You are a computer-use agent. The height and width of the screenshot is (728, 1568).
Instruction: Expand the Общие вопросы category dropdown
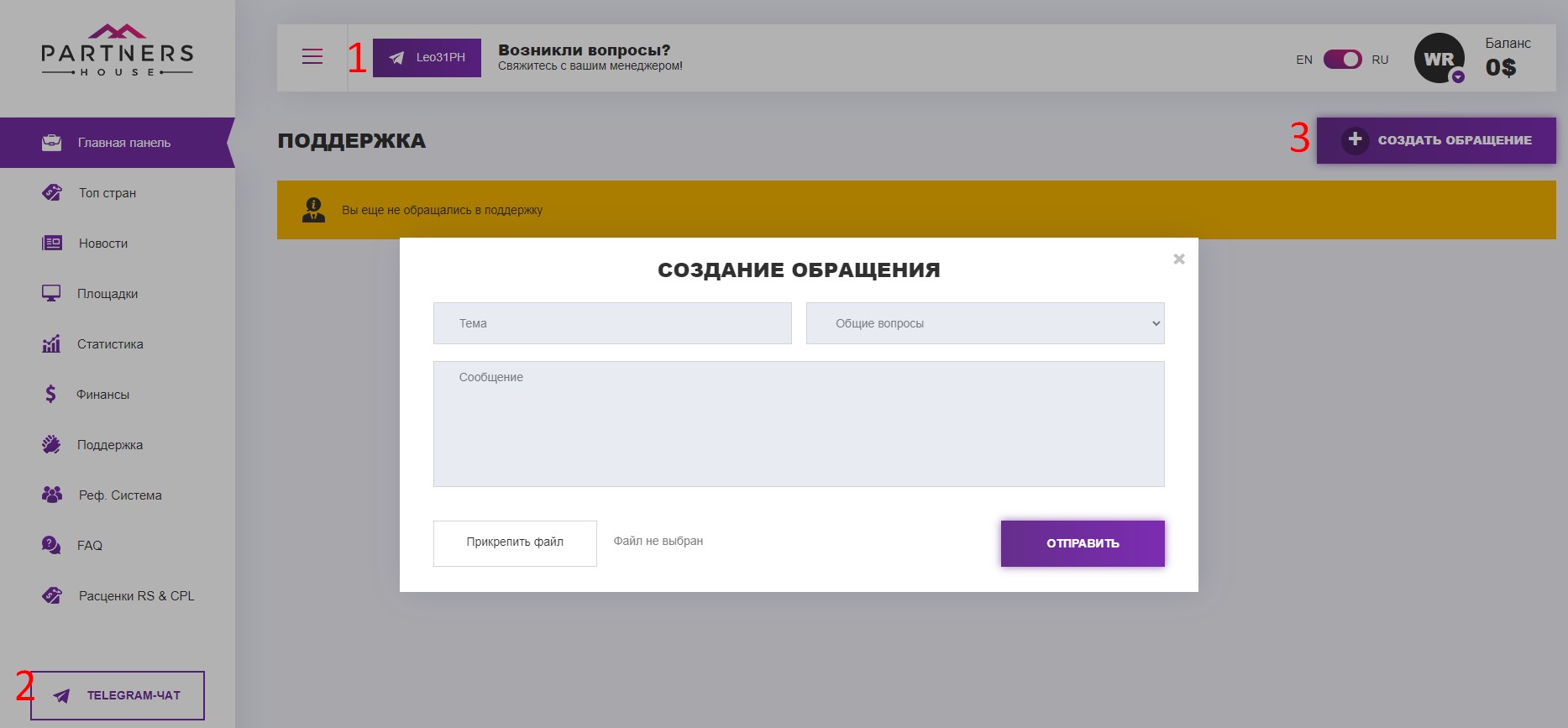coord(984,323)
